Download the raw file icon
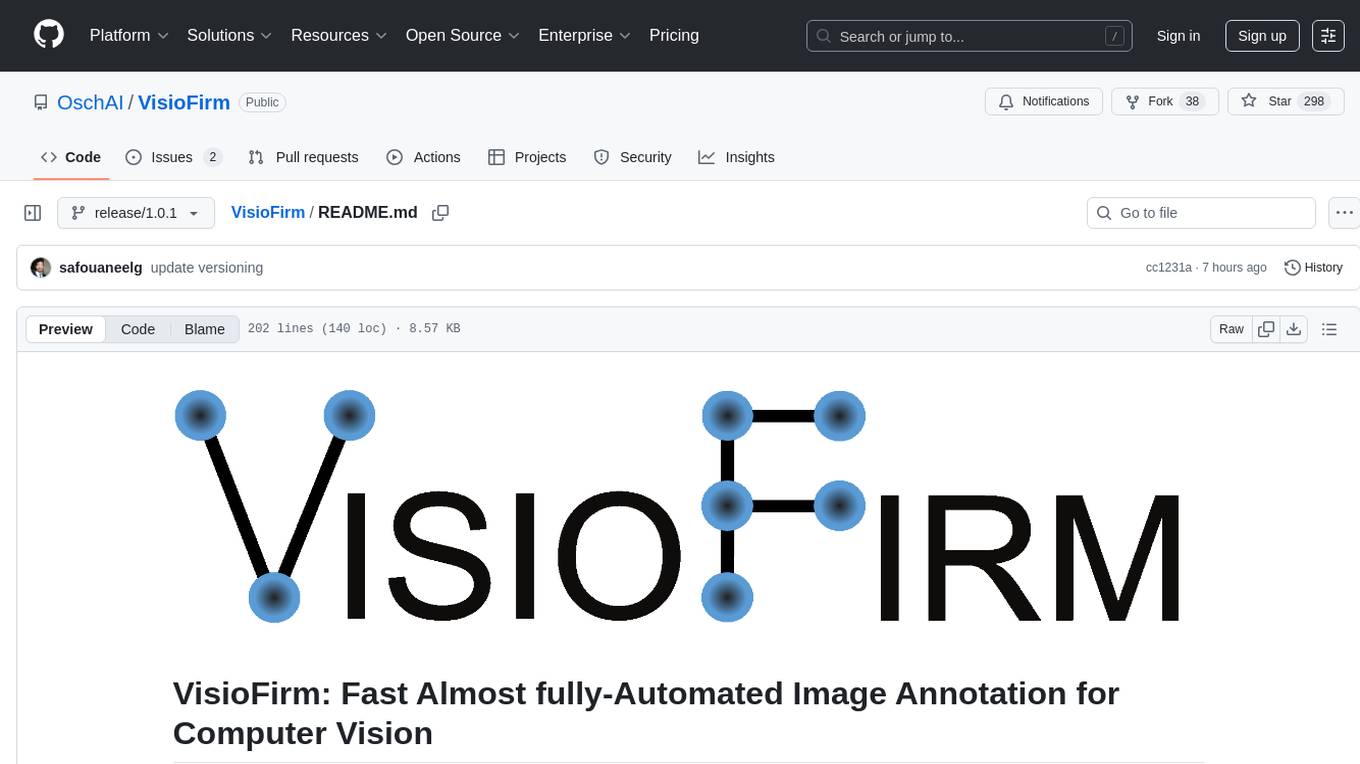 1294,329
